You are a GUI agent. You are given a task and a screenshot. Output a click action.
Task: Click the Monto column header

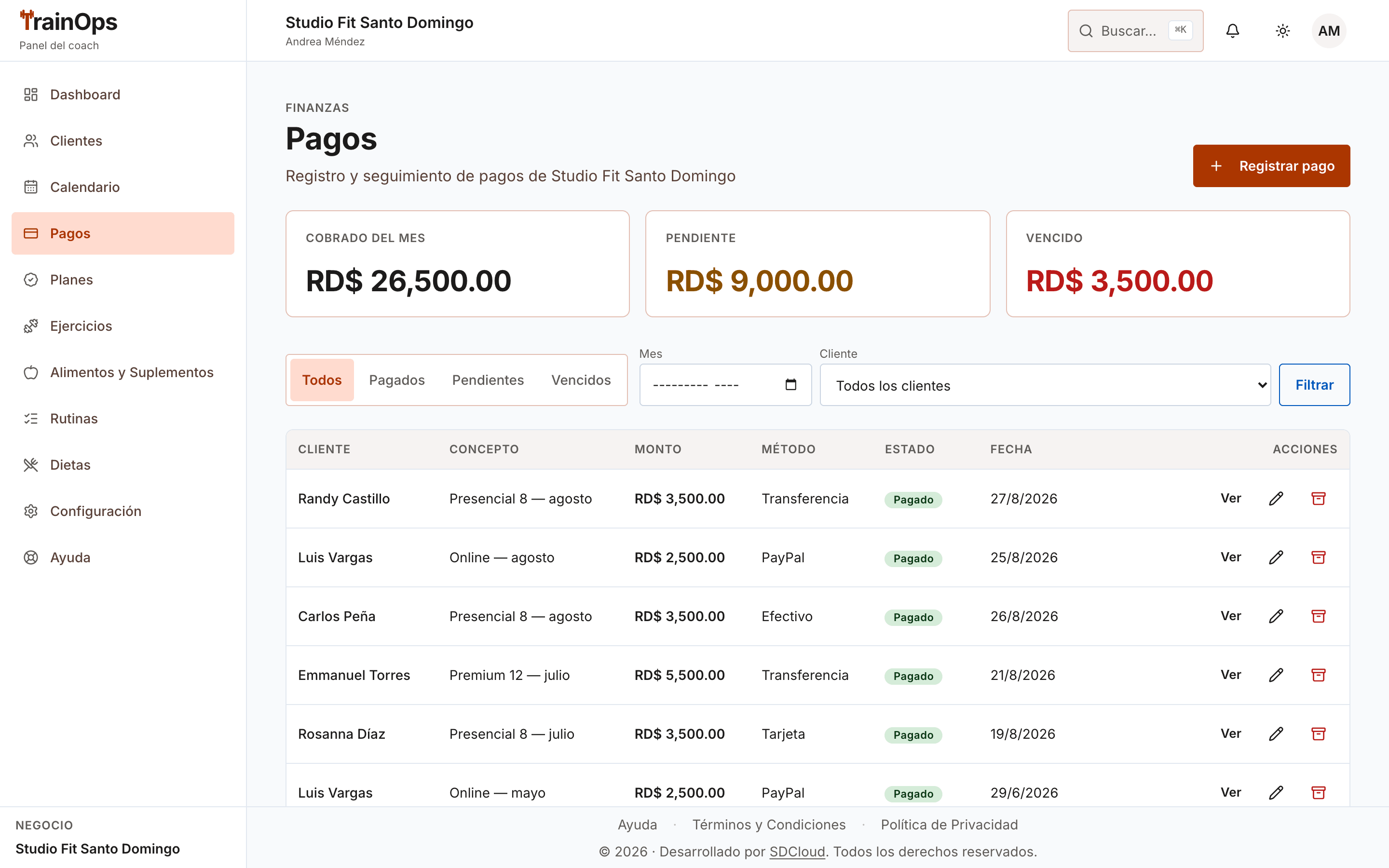[x=658, y=449]
